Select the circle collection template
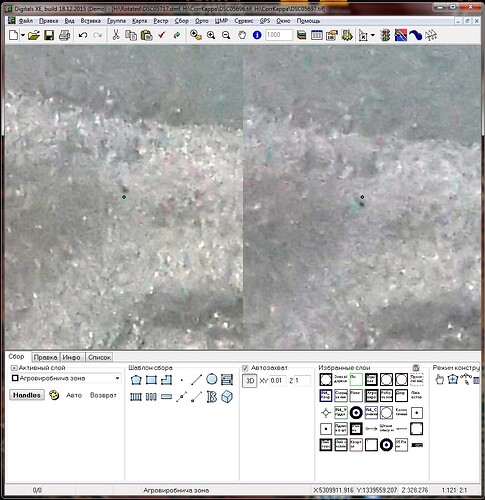Image resolution: width=485 pixels, height=500 pixels. coord(212,379)
